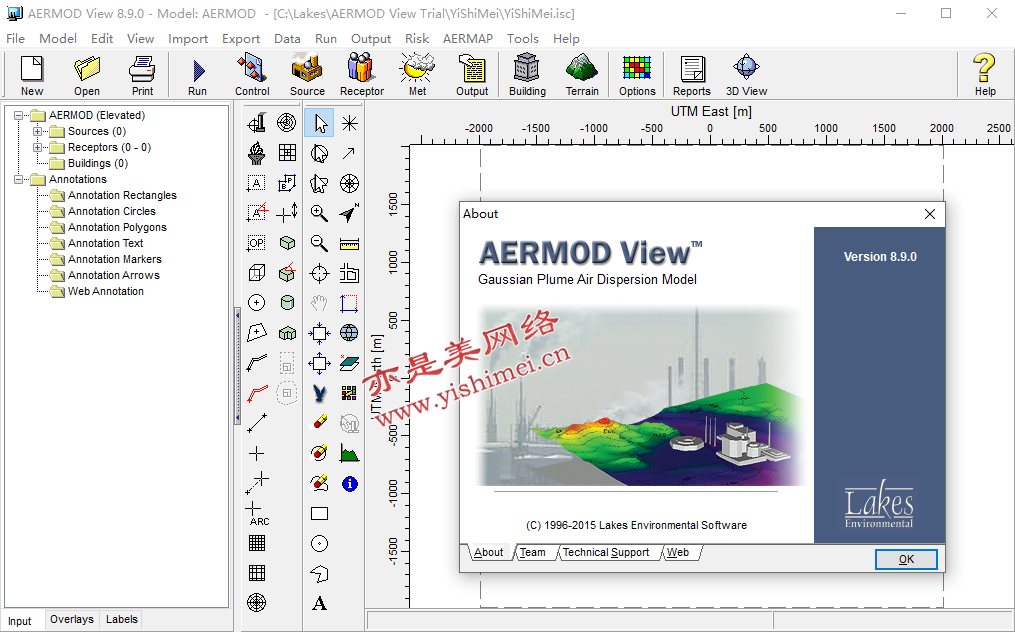Click the blue information icon tool

350,484
